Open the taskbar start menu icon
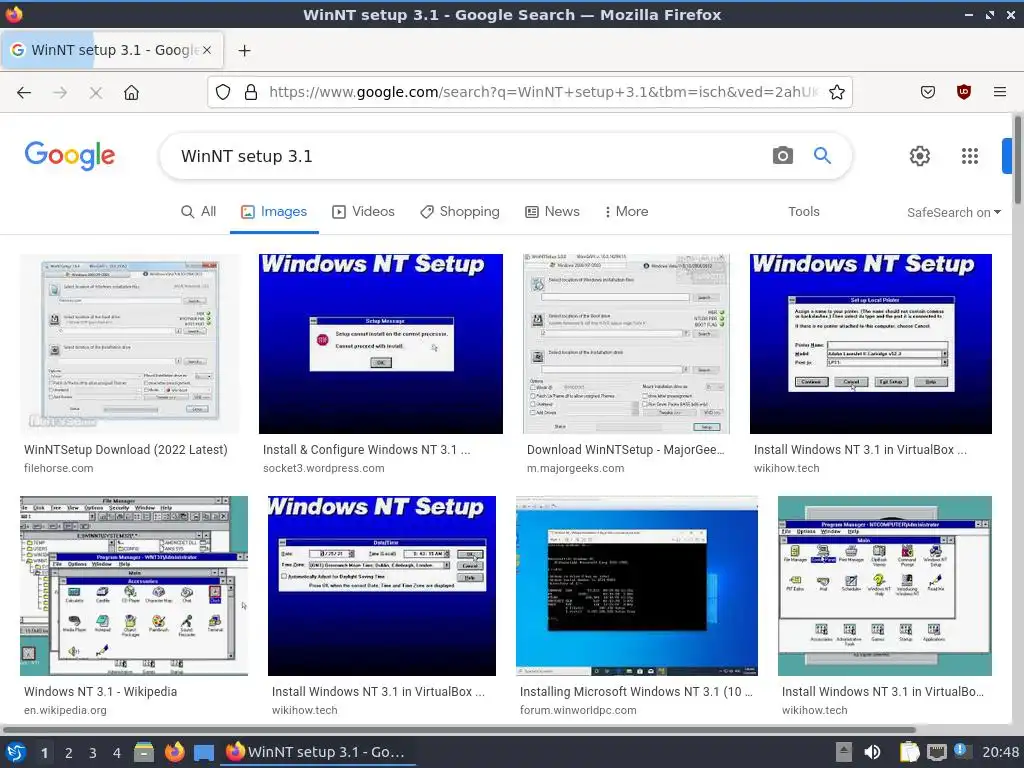The image size is (1024, 768). 16,752
